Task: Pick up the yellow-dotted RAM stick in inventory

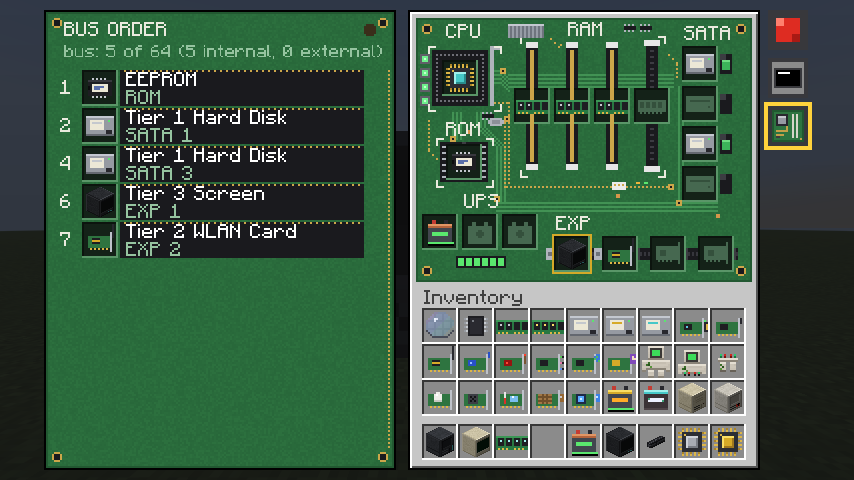Action: pos(547,326)
